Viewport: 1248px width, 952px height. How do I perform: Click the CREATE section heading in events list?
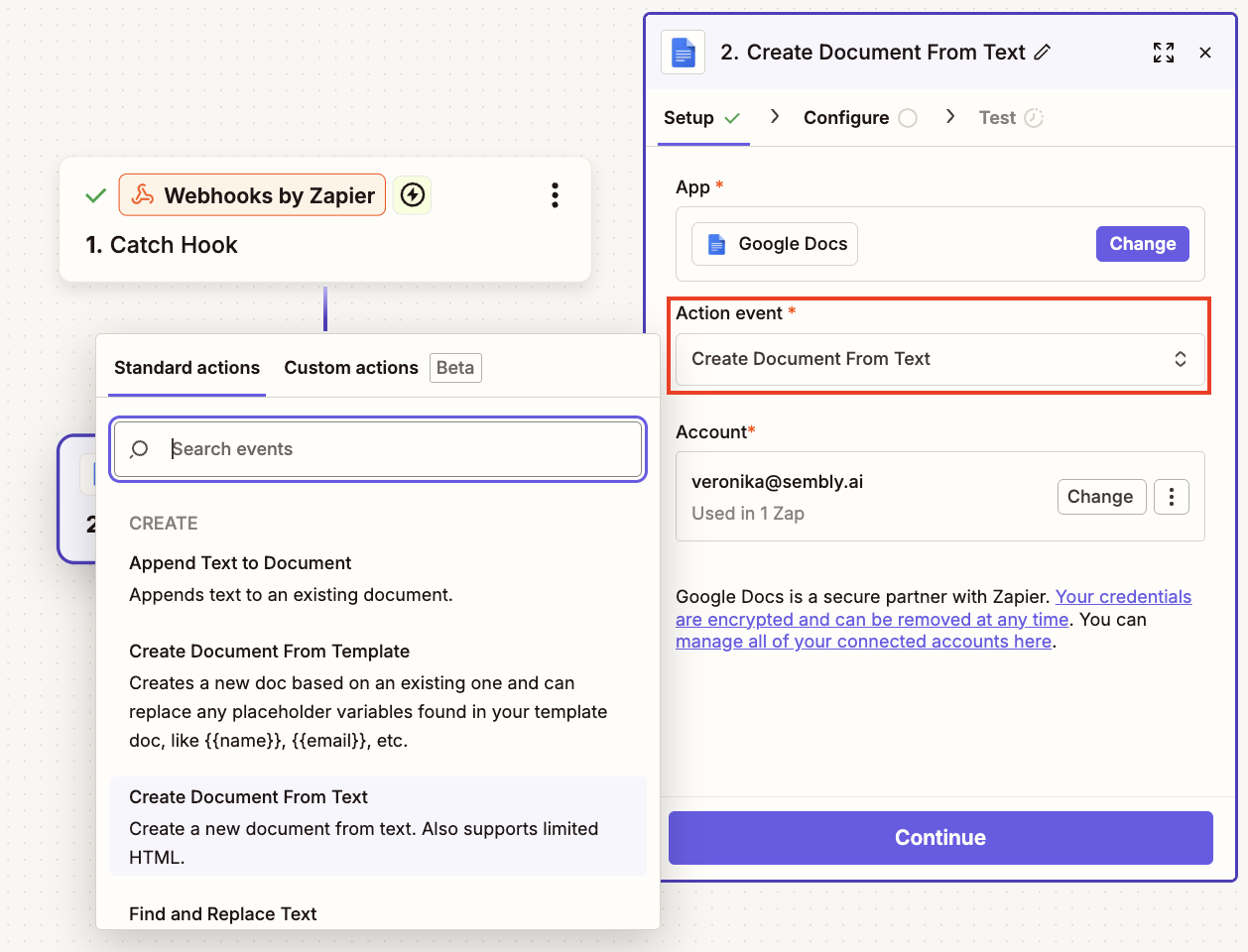point(164,524)
